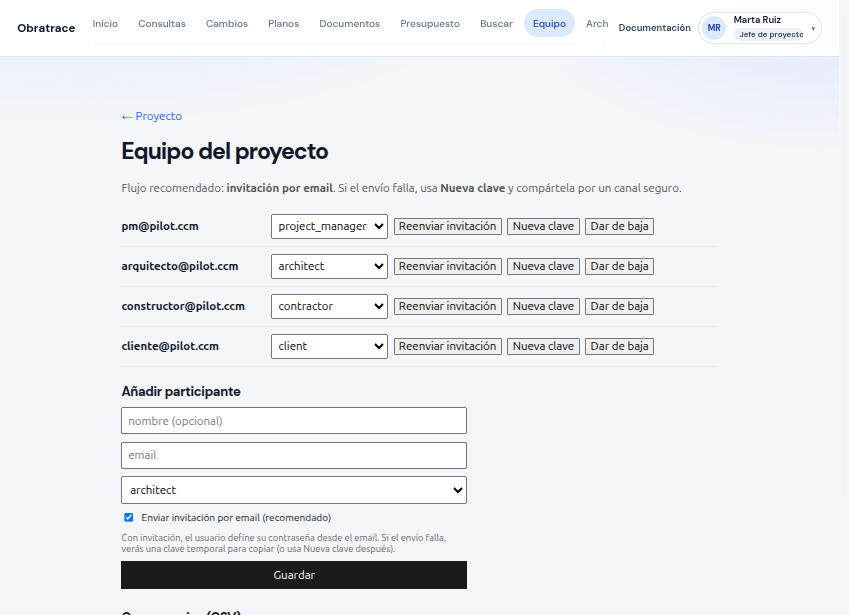The width and height of the screenshot is (849, 615).
Task: Switch to the Cambios tab
Action: [x=227, y=24]
